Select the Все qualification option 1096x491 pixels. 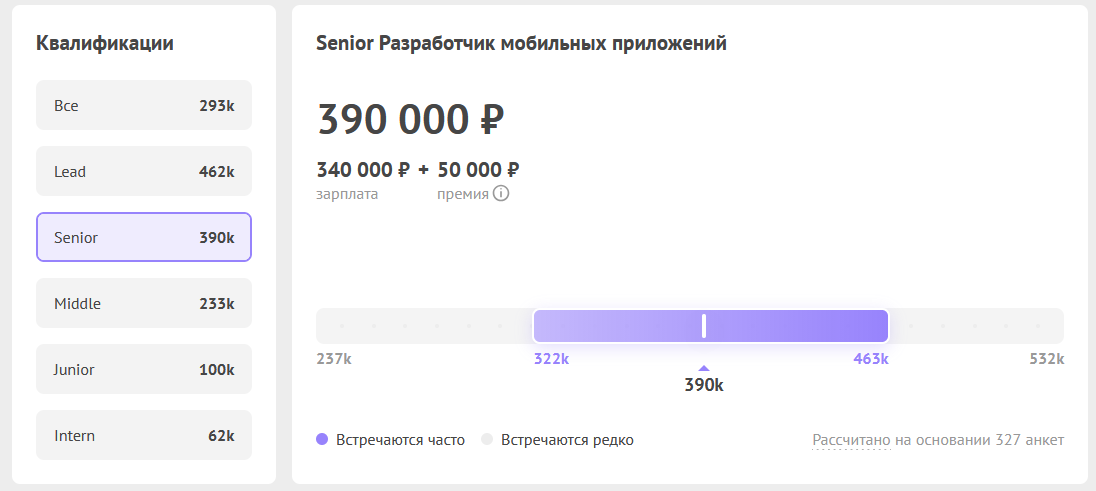pos(144,105)
